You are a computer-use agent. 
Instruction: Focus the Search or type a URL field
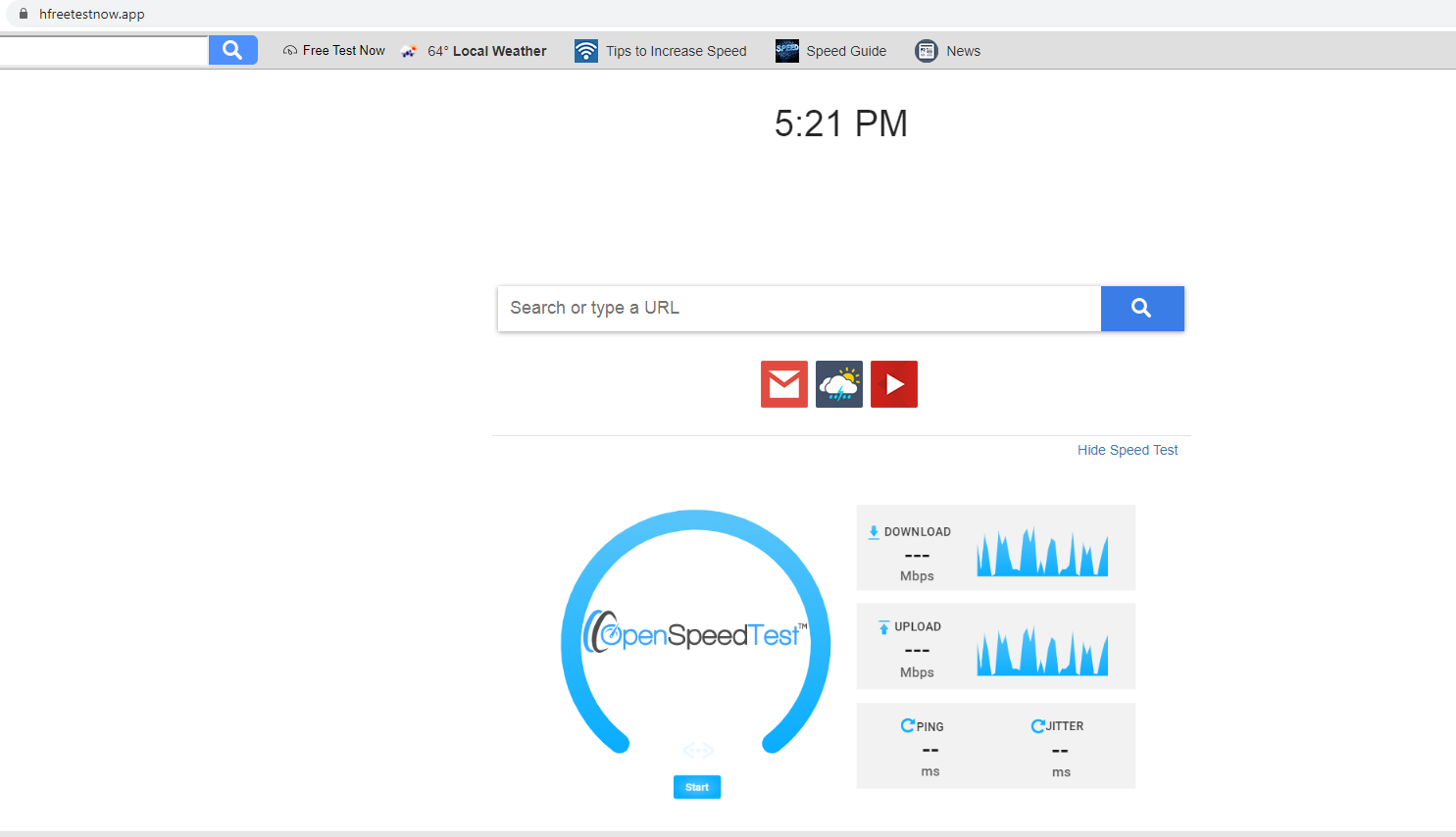point(799,309)
